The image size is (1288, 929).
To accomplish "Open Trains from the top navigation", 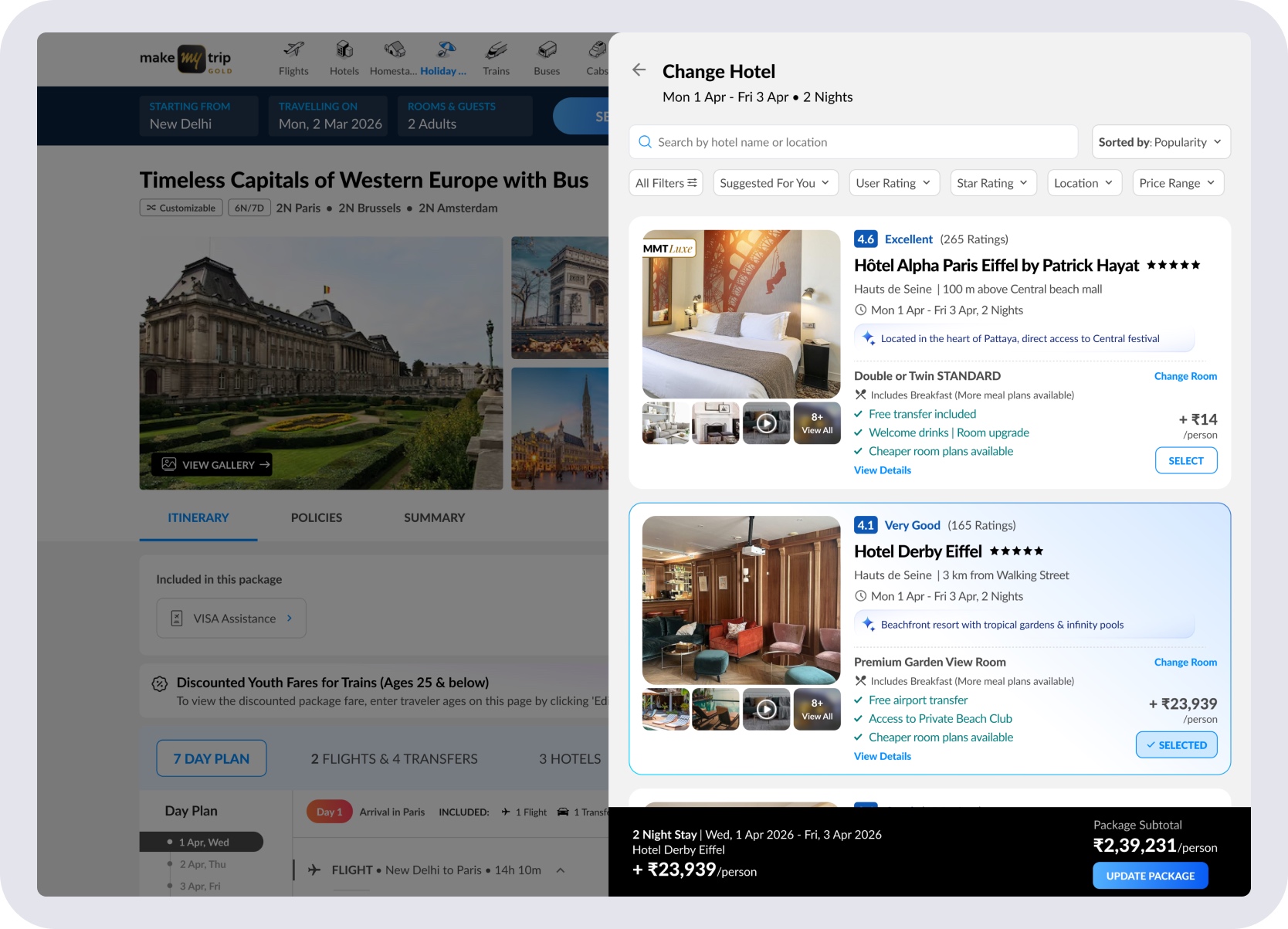I will point(497,59).
